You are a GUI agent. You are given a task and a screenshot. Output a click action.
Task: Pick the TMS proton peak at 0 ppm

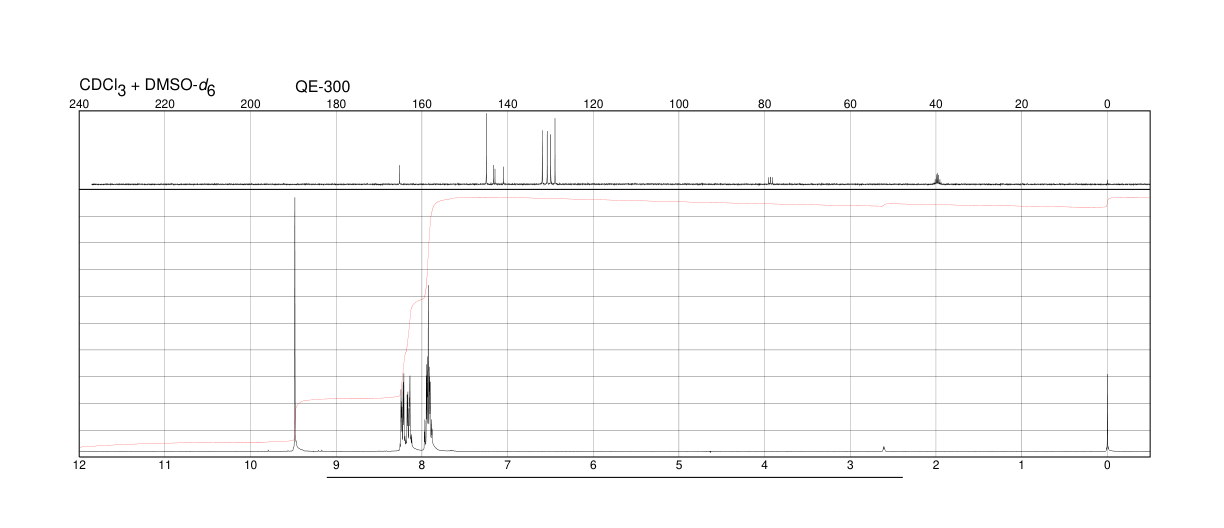click(1107, 412)
